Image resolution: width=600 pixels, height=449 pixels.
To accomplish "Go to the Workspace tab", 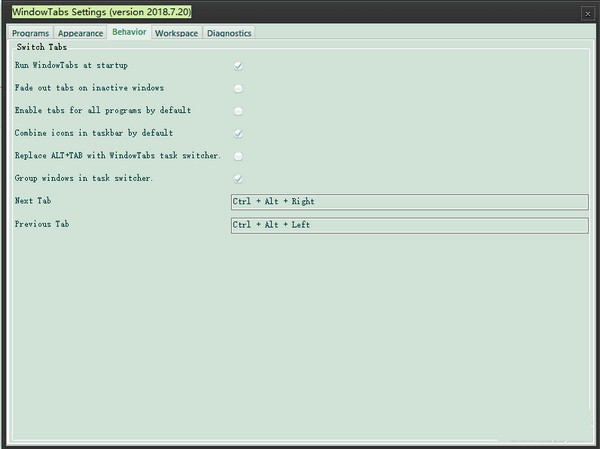I will [176, 33].
